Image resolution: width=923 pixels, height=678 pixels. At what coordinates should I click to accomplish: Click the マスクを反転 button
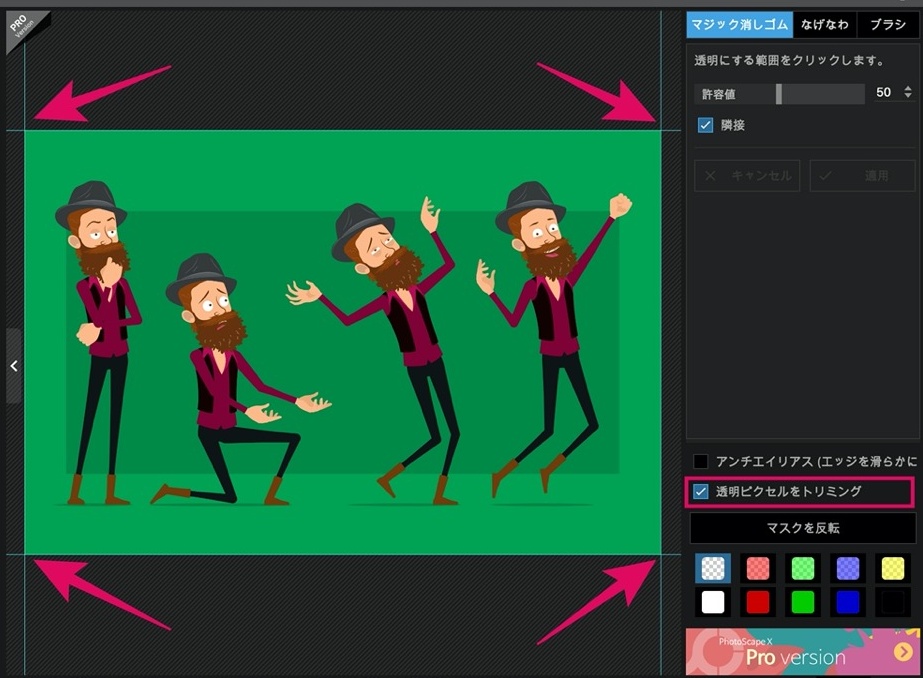click(803, 528)
